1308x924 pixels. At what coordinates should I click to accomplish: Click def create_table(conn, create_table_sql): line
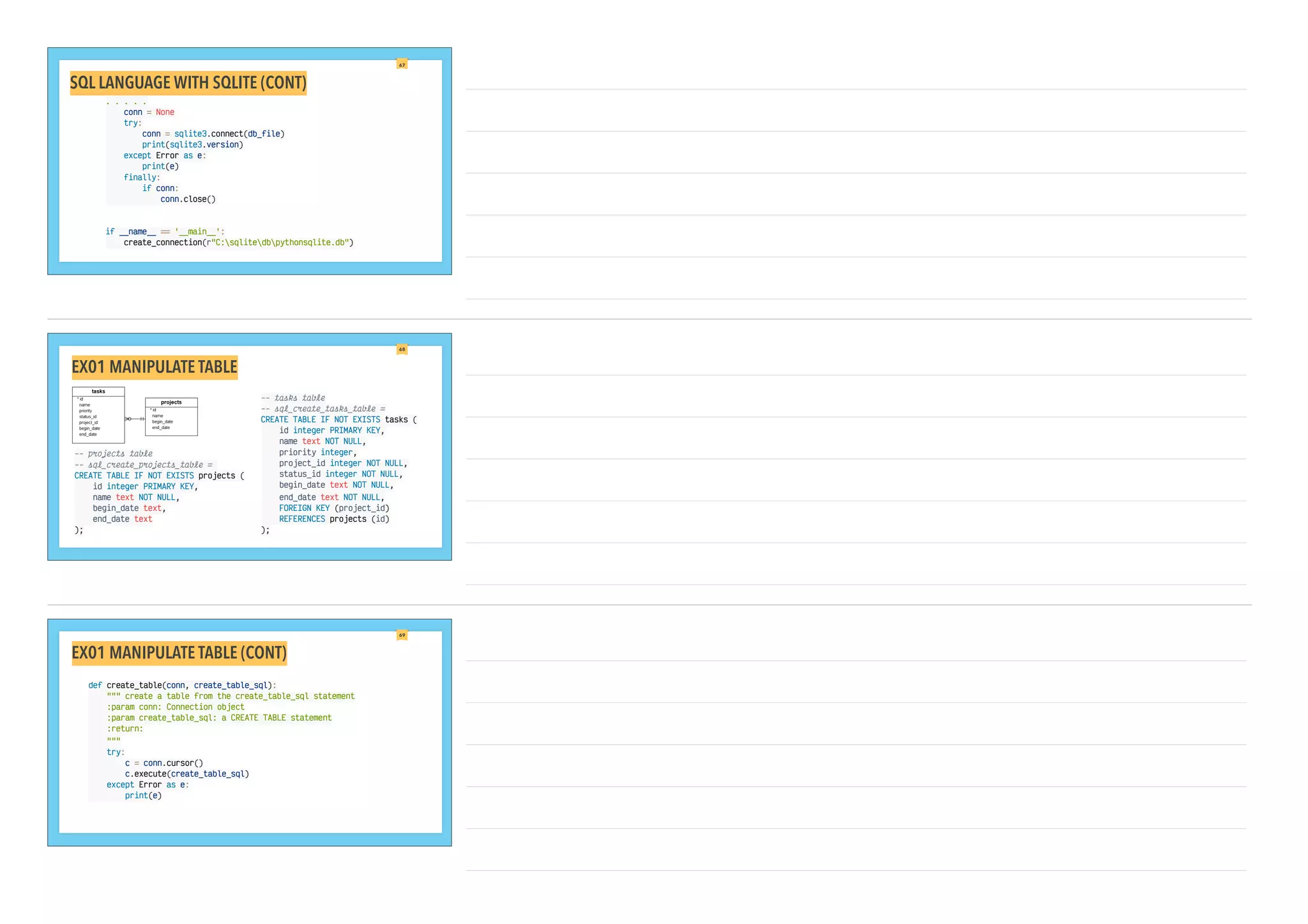[x=182, y=685]
